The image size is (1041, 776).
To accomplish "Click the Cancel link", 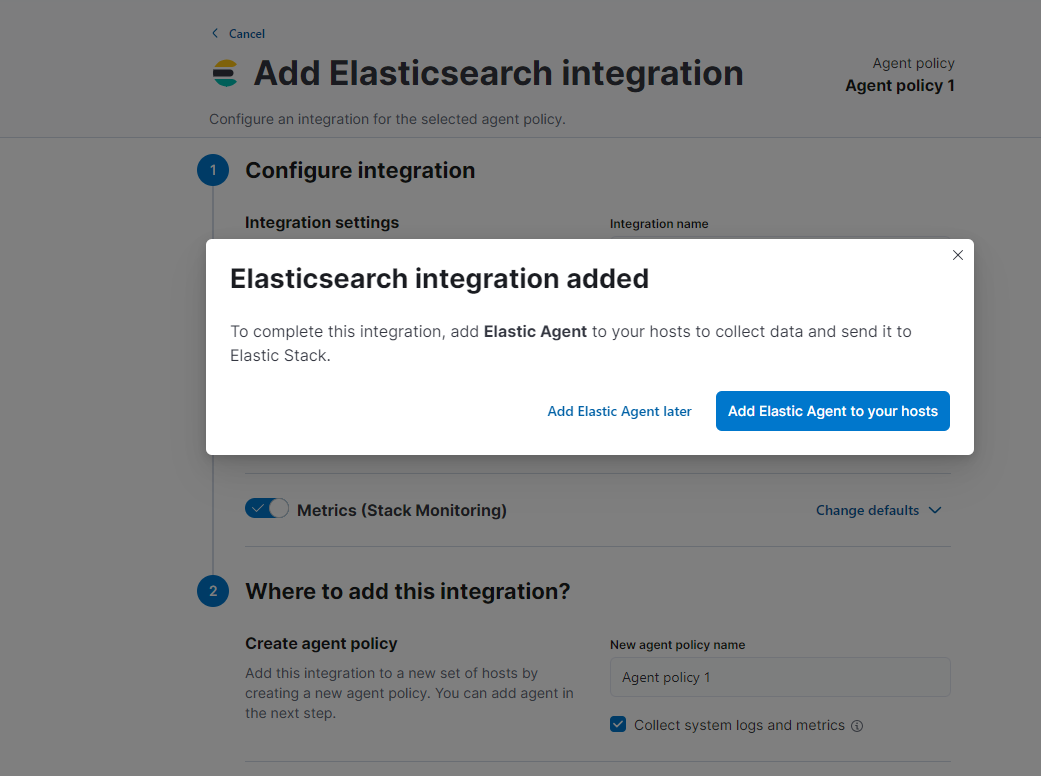I will (x=246, y=34).
